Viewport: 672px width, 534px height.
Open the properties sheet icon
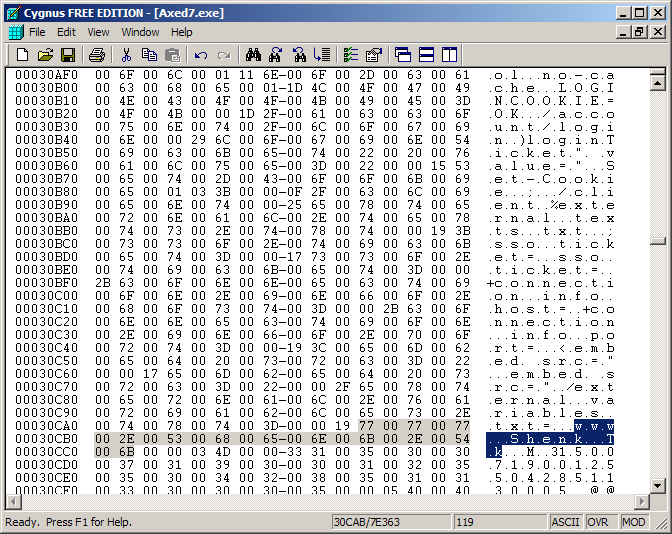tap(374, 55)
